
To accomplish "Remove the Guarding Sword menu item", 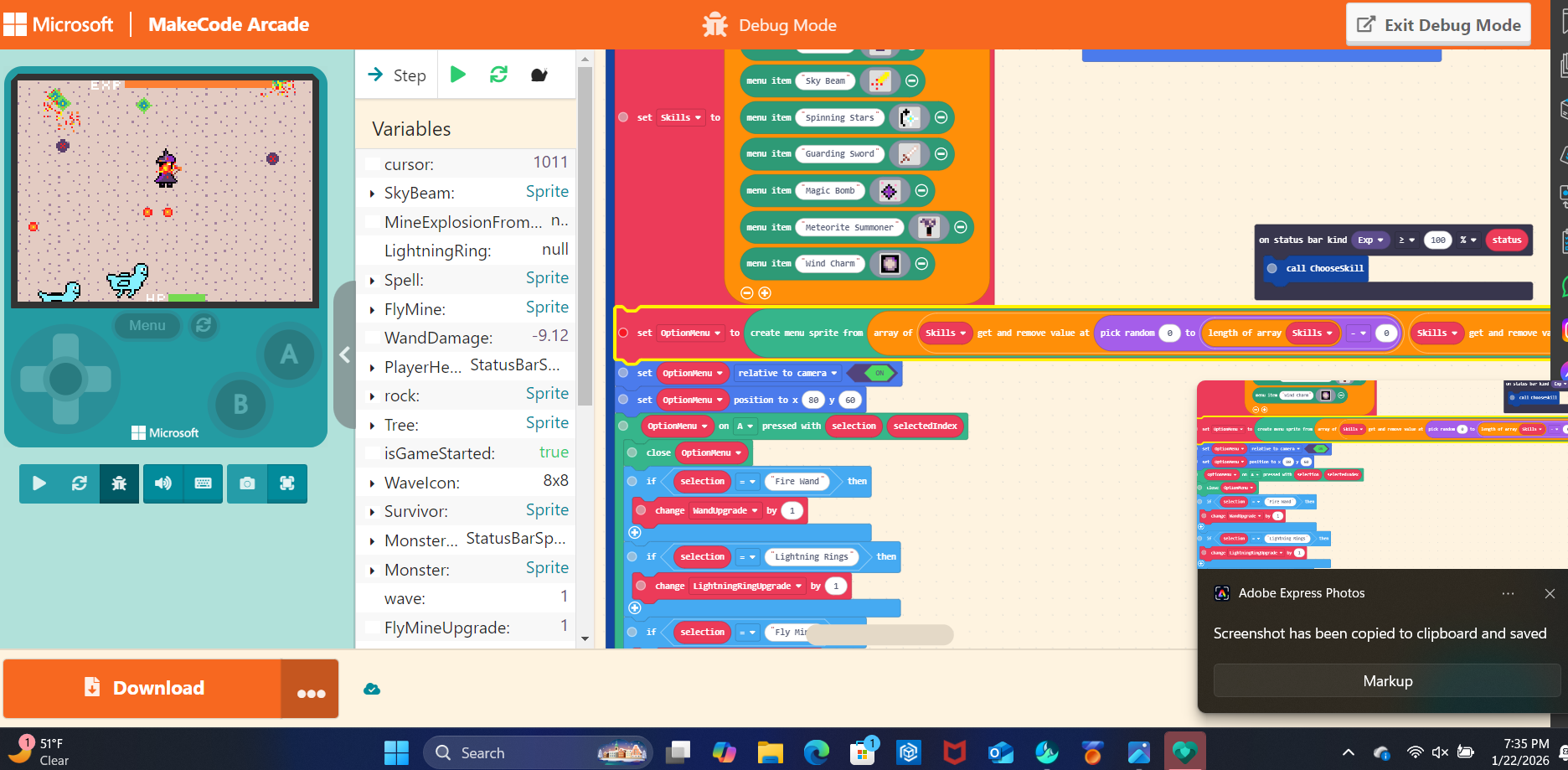I will (x=941, y=154).
